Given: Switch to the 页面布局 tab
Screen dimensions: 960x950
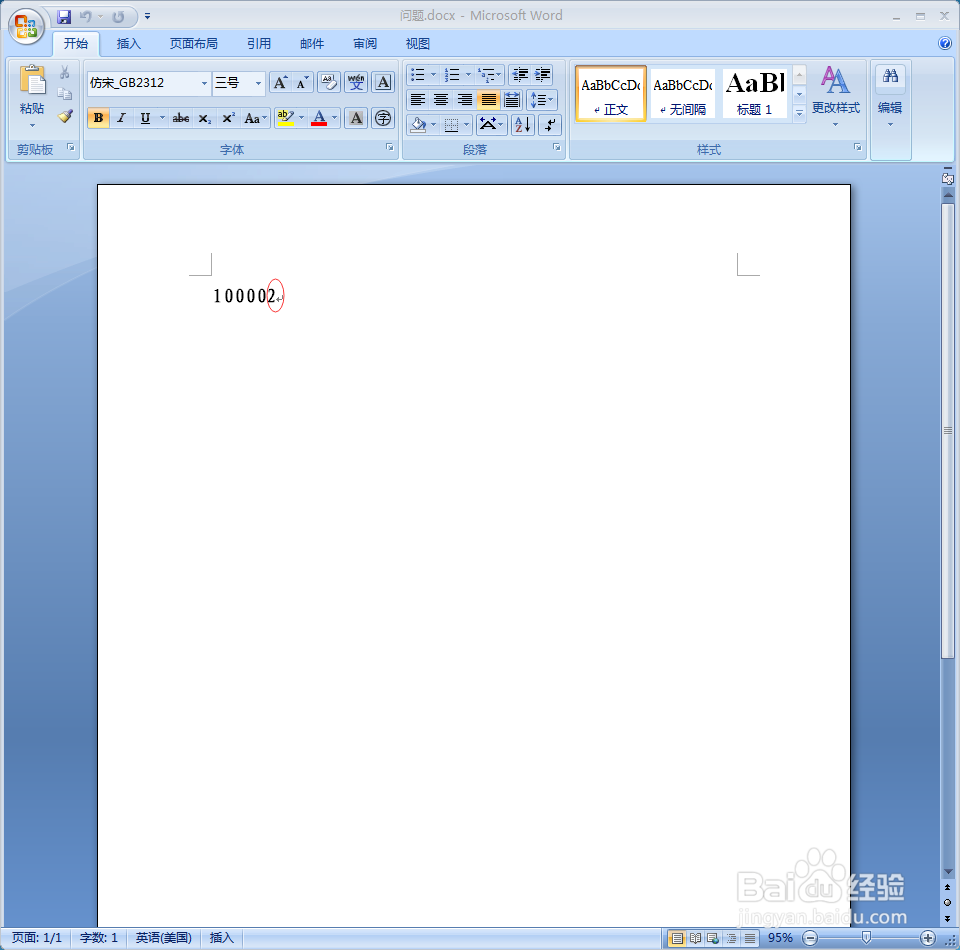Looking at the screenshot, I should click(193, 43).
